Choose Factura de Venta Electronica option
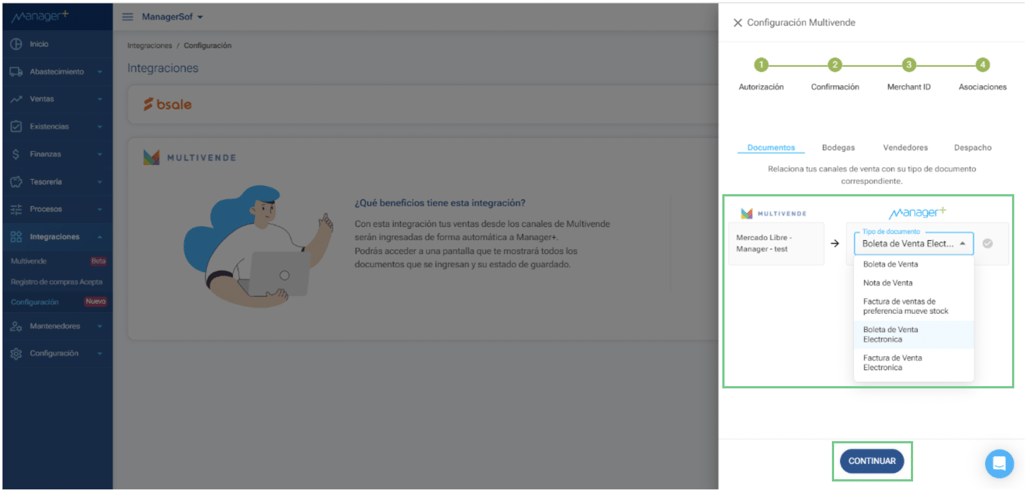The height and width of the screenshot is (493, 1032). [x=914, y=363]
